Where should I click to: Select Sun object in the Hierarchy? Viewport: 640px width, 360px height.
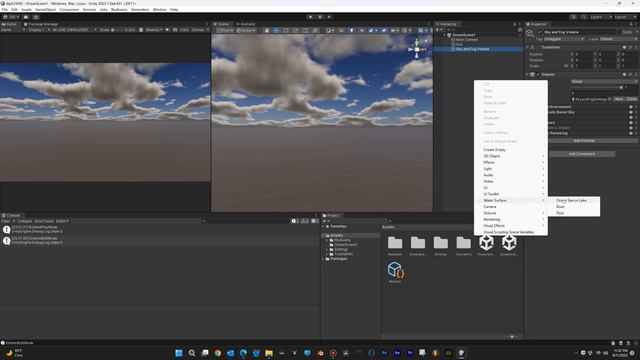pyautogui.click(x=459, y=44)
